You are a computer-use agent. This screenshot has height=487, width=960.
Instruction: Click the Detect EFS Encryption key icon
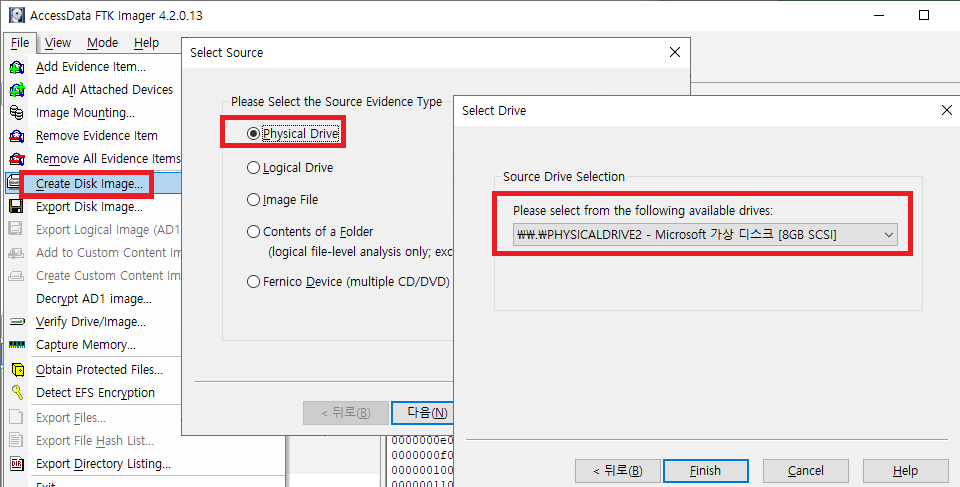click(x=16, y=393)
